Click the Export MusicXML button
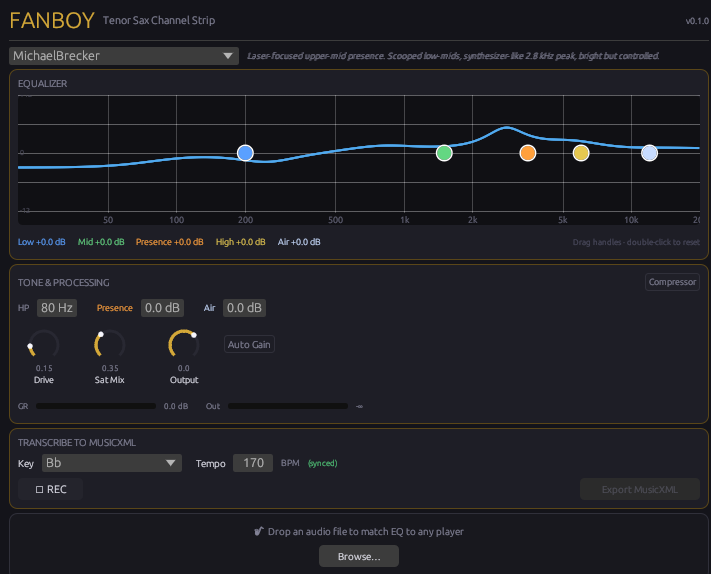 pyautogui.click(x=639, y=489)
